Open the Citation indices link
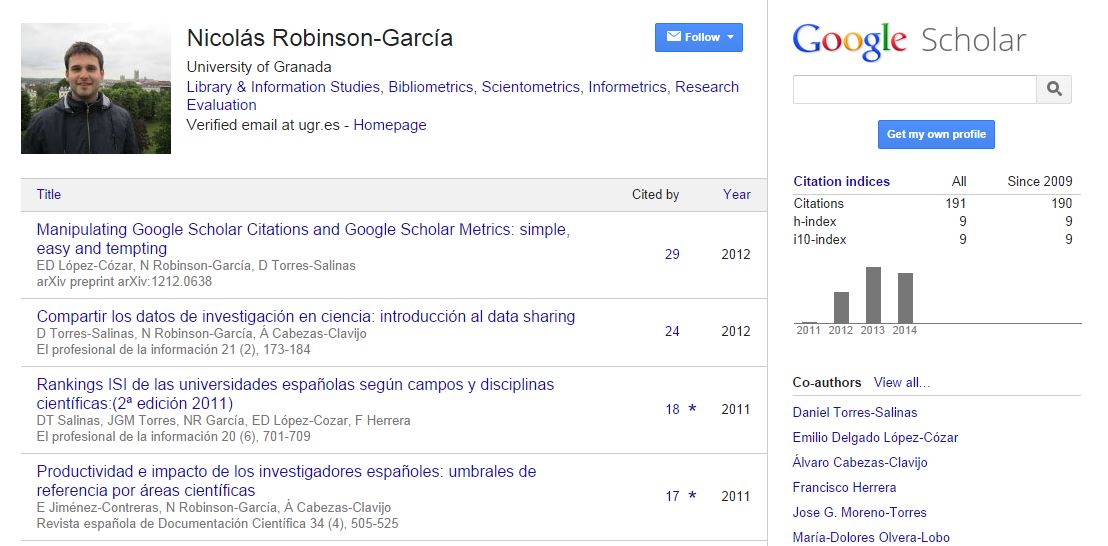The image size is (1108, 546). [841, 181]
